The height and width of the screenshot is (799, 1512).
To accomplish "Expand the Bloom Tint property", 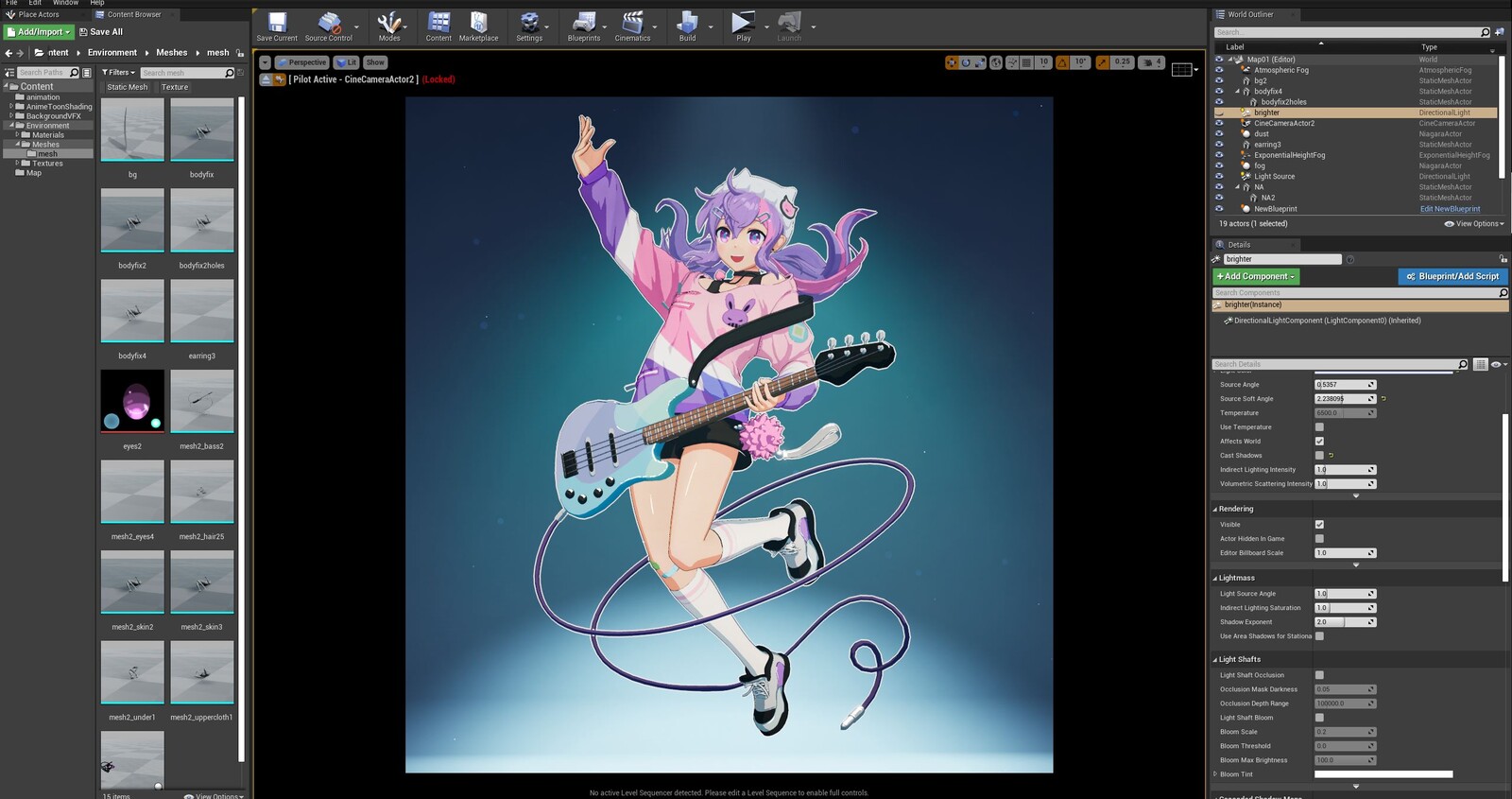I will (x=1215, y=774).
